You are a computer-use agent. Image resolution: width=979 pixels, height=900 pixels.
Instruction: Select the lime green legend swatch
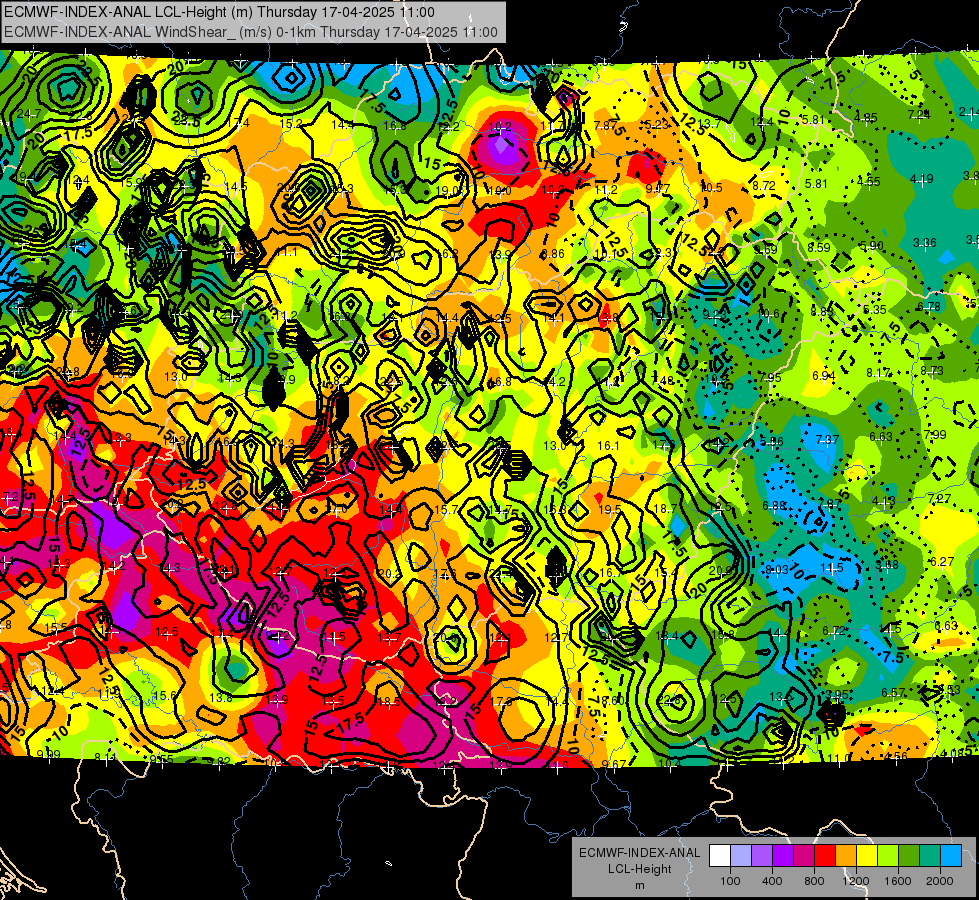(x=888, y=856)
